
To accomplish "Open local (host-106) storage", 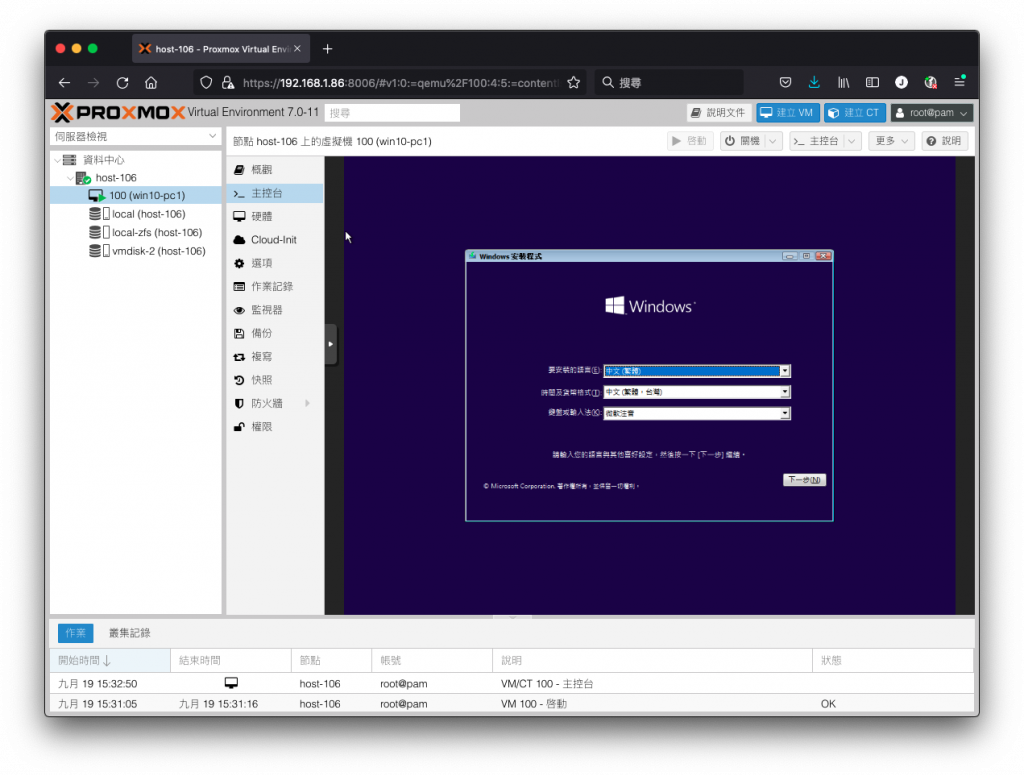I will tap(148, 214).
